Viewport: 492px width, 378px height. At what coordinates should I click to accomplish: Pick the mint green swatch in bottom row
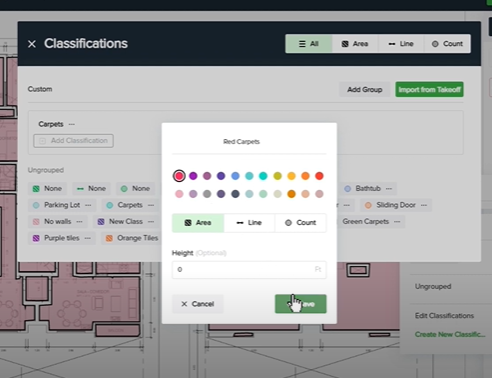click(263, 194)
